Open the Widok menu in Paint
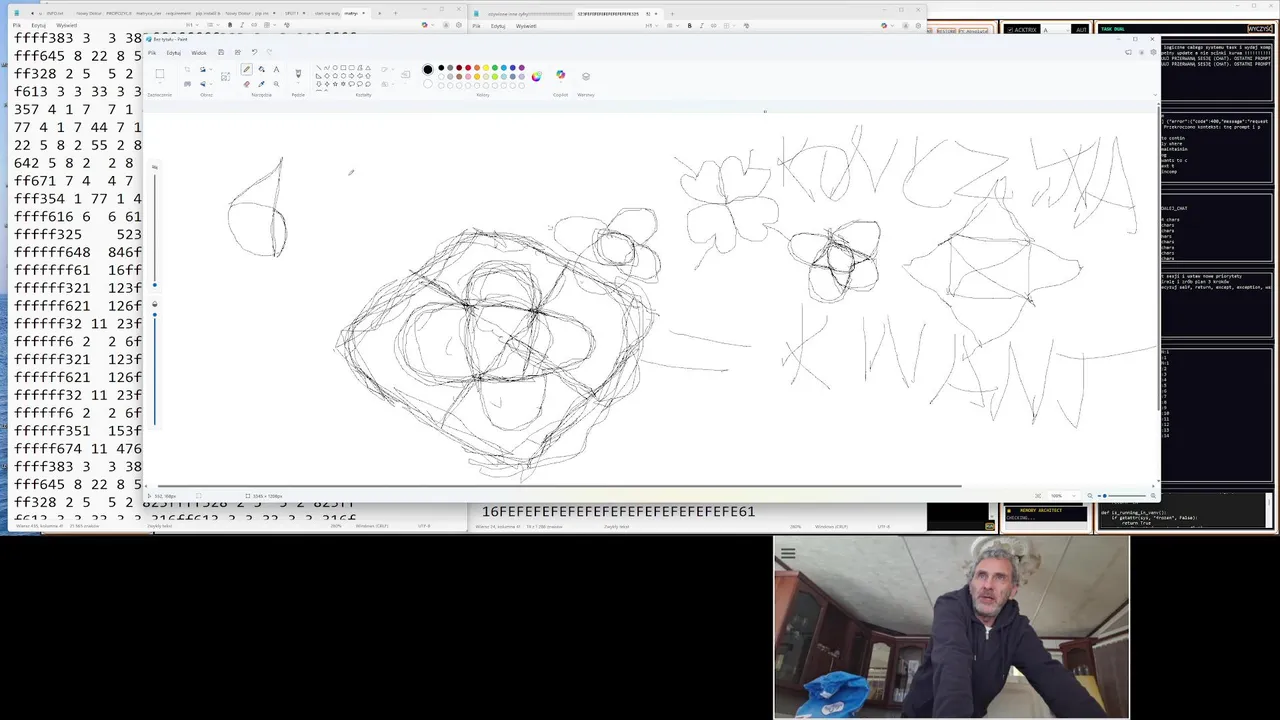 tap(199, 52)
